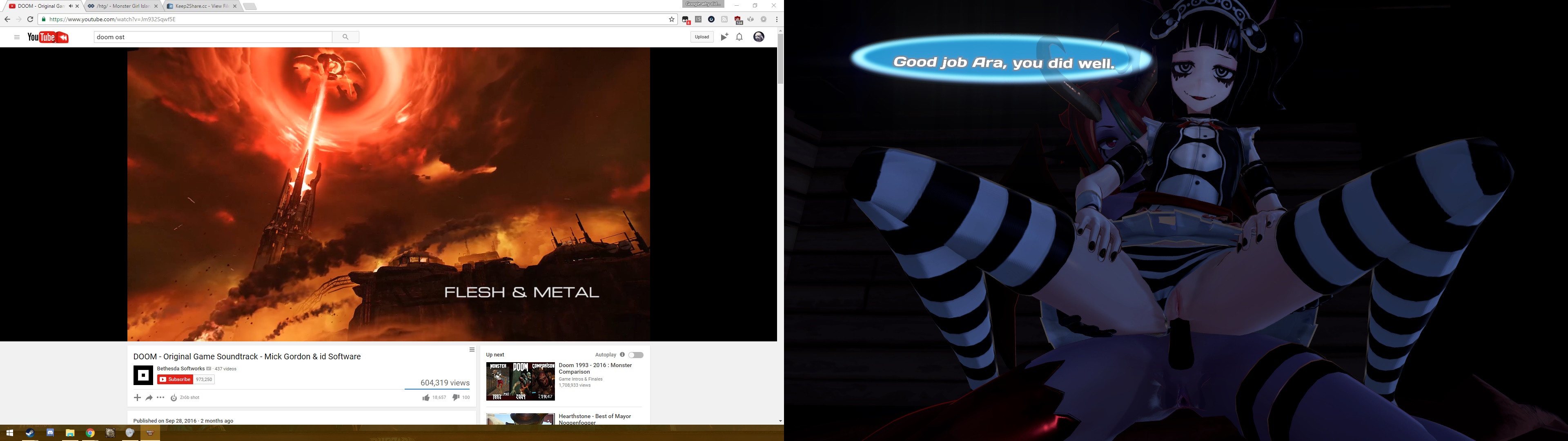This screenshot has width=1568, height=441.
Task: Open the YouTube account avatar menu
Action: click(x=759, y=37)
